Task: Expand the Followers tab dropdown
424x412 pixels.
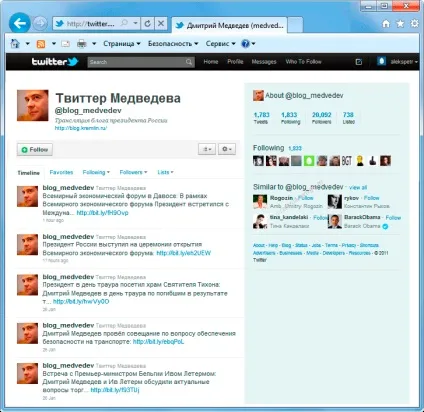Action: coord(133,172)
